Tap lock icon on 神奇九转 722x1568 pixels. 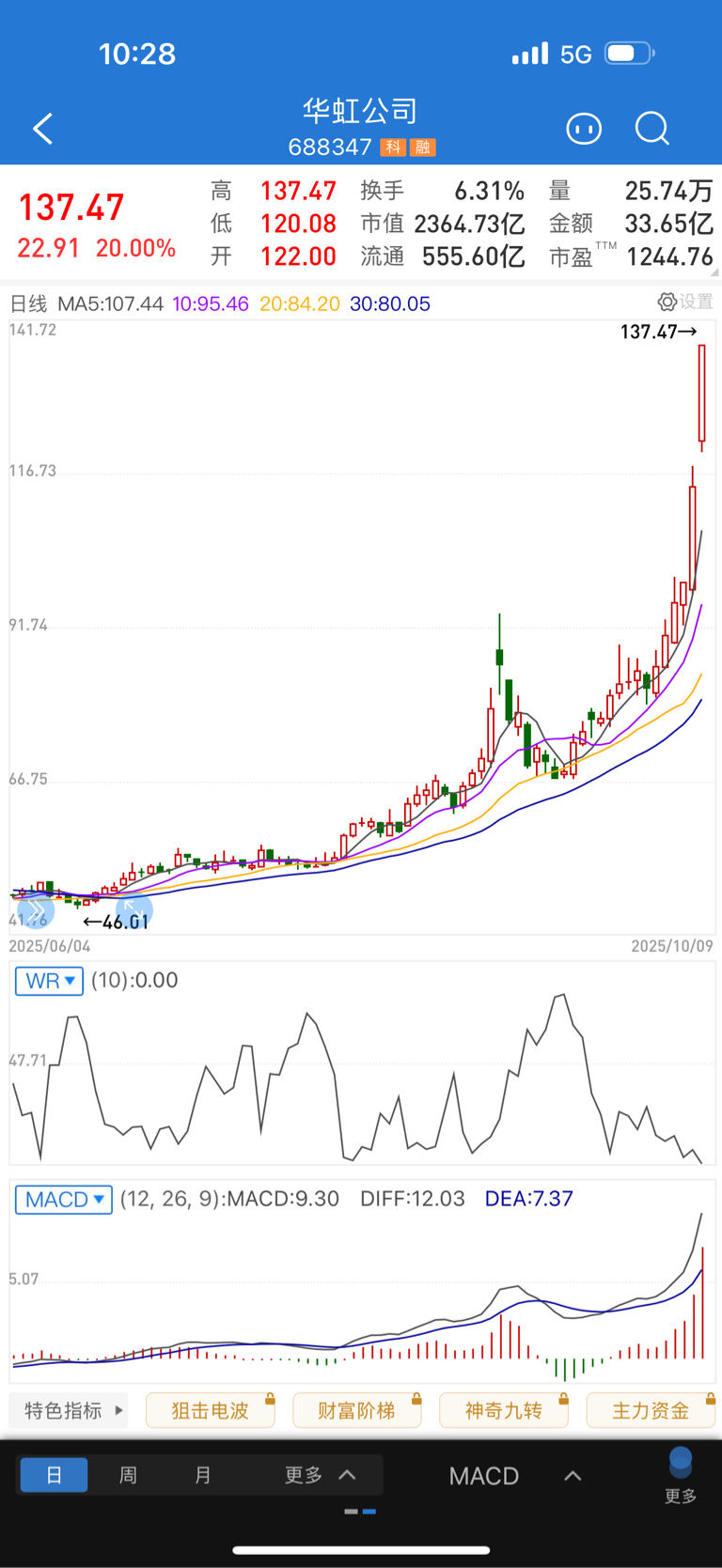(x=563, y=1399)
